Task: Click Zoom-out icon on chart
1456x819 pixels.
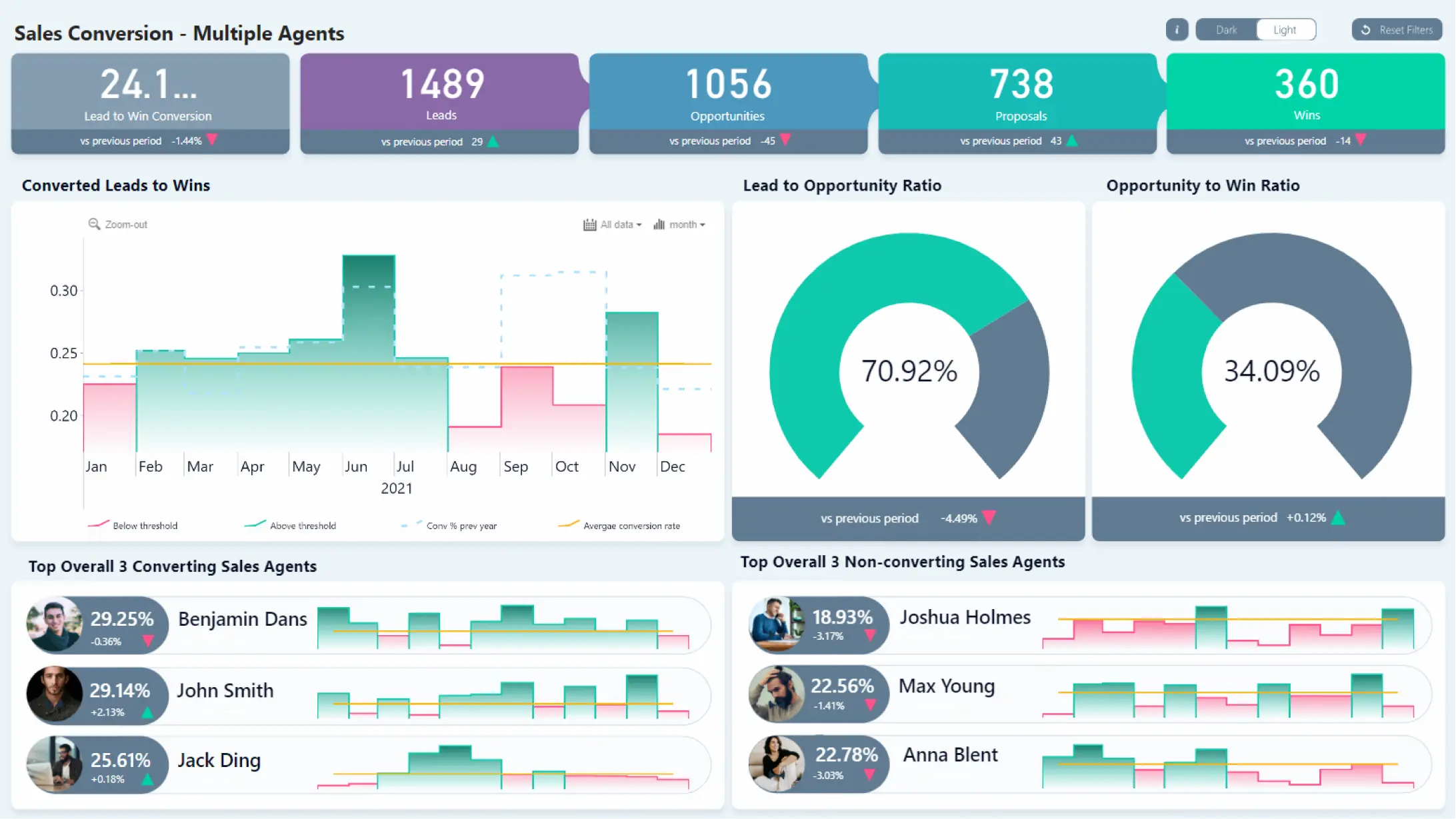Action: click(93, 224)
